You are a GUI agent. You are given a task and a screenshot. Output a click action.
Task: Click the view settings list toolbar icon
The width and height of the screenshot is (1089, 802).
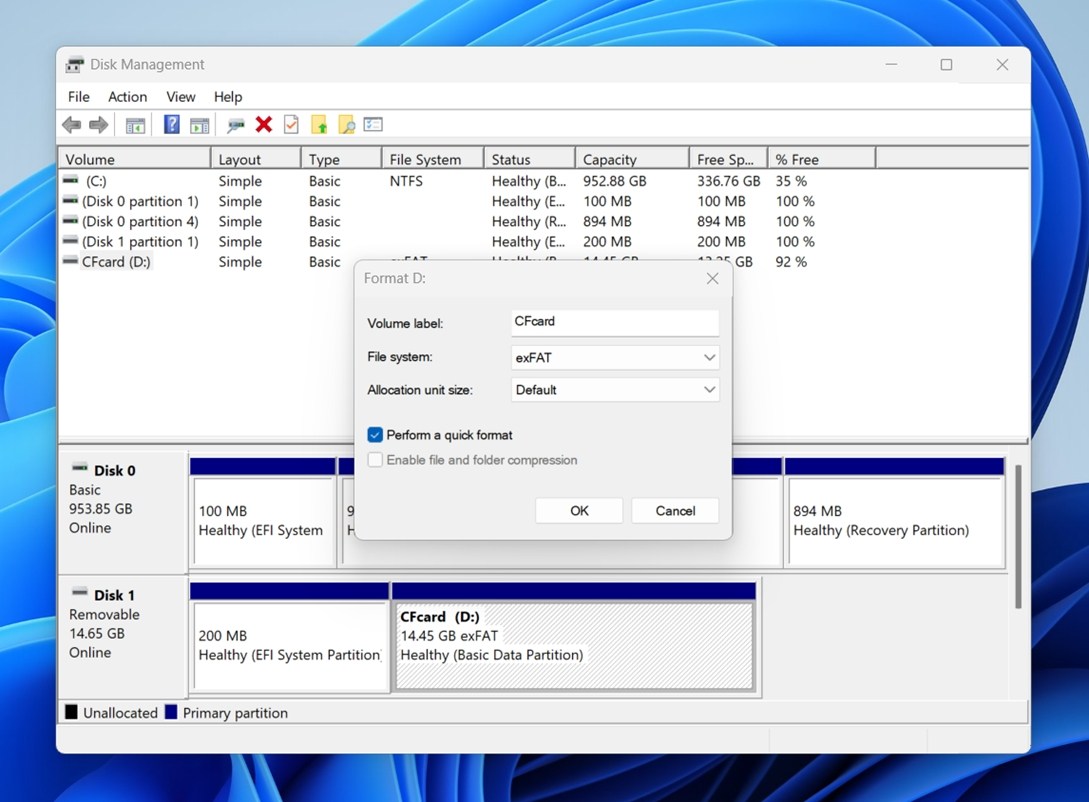pos(374,124)
